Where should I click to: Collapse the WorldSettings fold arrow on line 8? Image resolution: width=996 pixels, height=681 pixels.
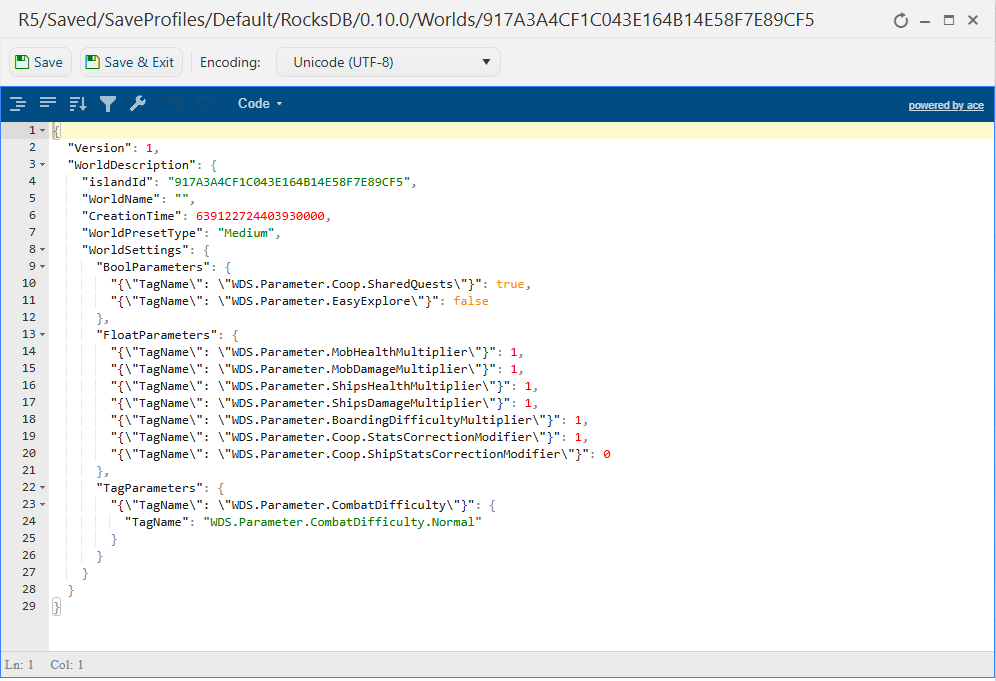point(43,249)
